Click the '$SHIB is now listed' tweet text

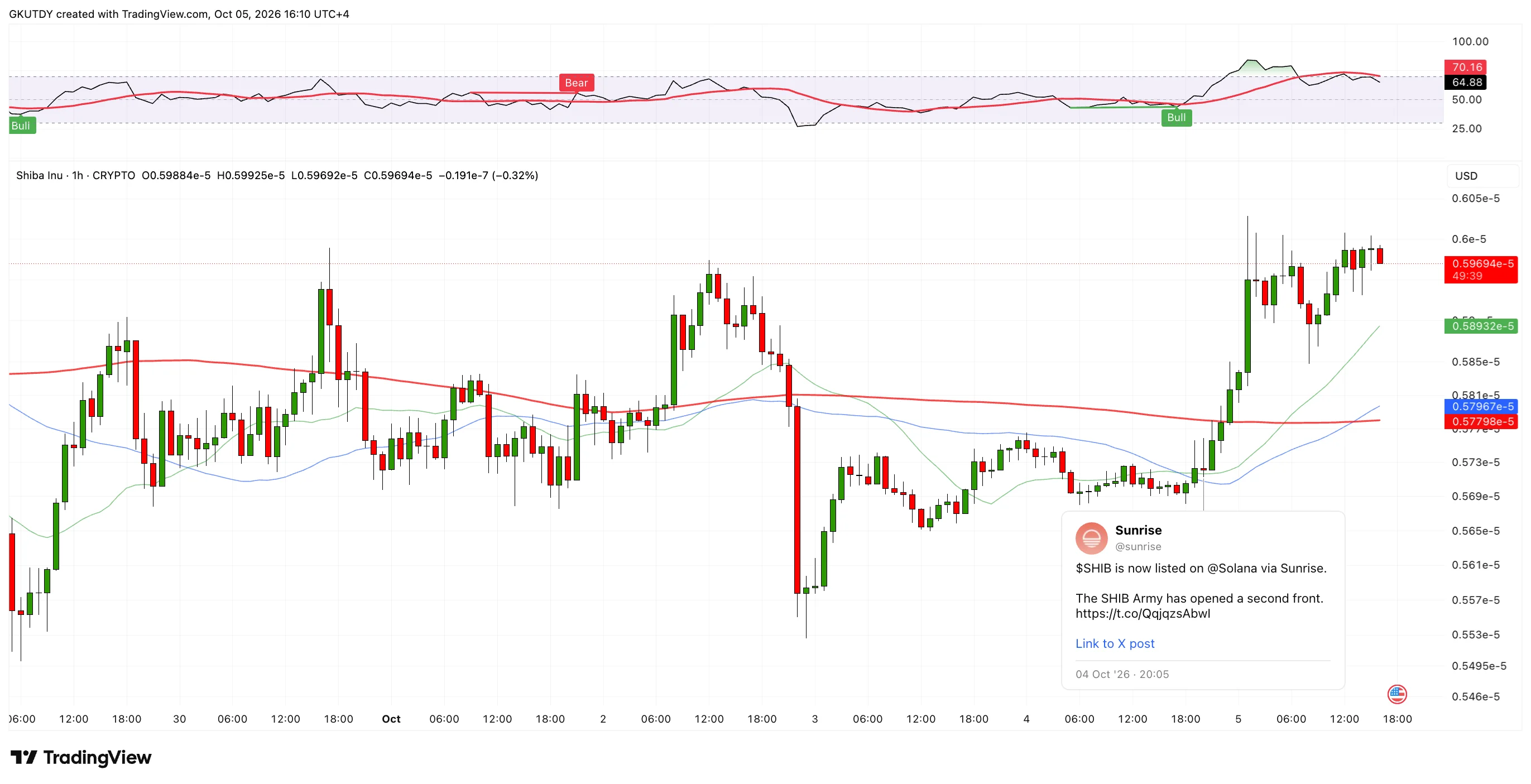point(1201,568)
